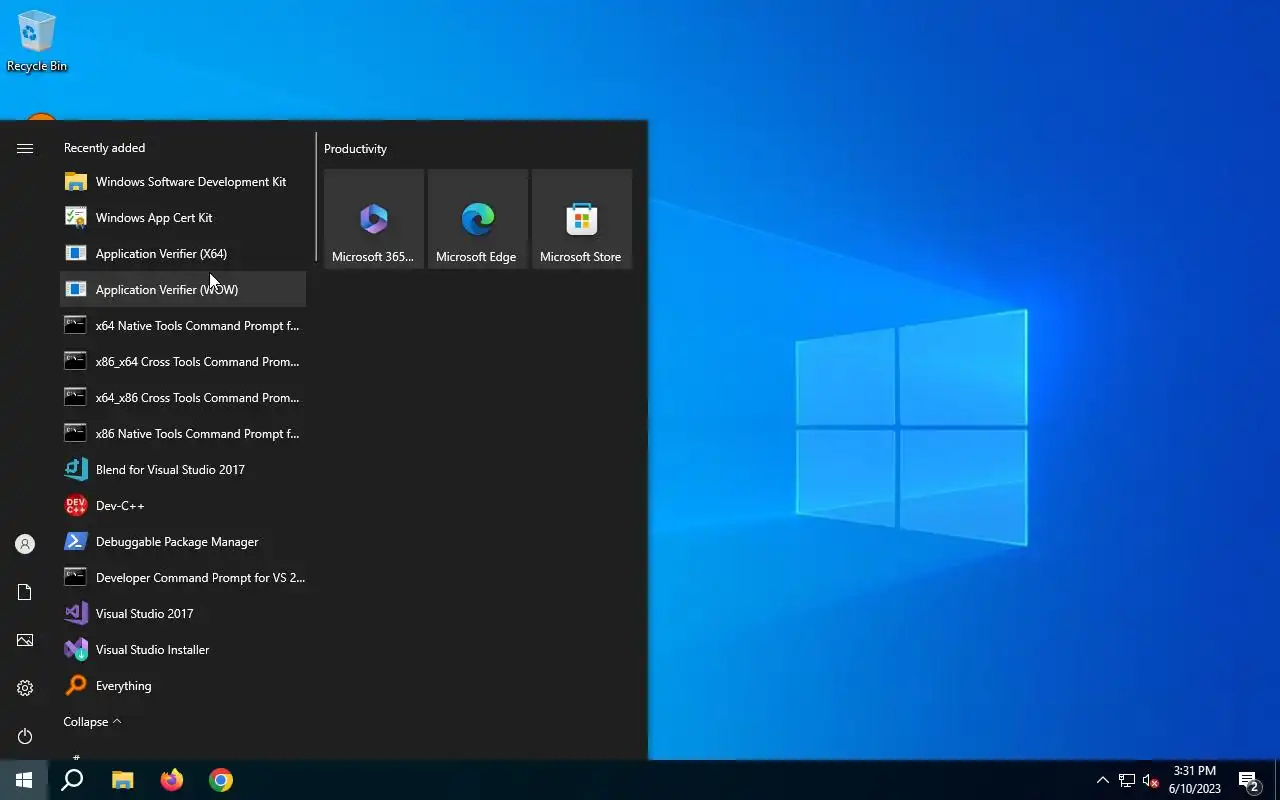Launch Google Chrome from the taskbar
Screen dimensions: 1280x800
click(x=221, y=780)
